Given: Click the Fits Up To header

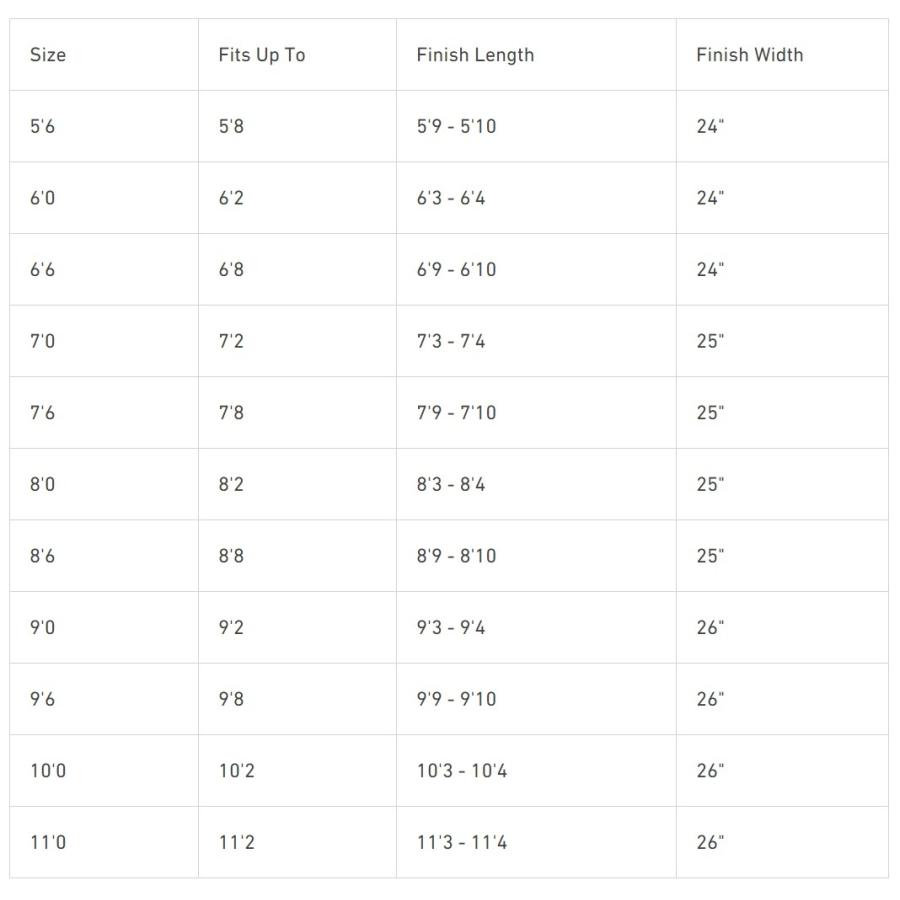Looking at the screenshot, I should coord(261,55).
